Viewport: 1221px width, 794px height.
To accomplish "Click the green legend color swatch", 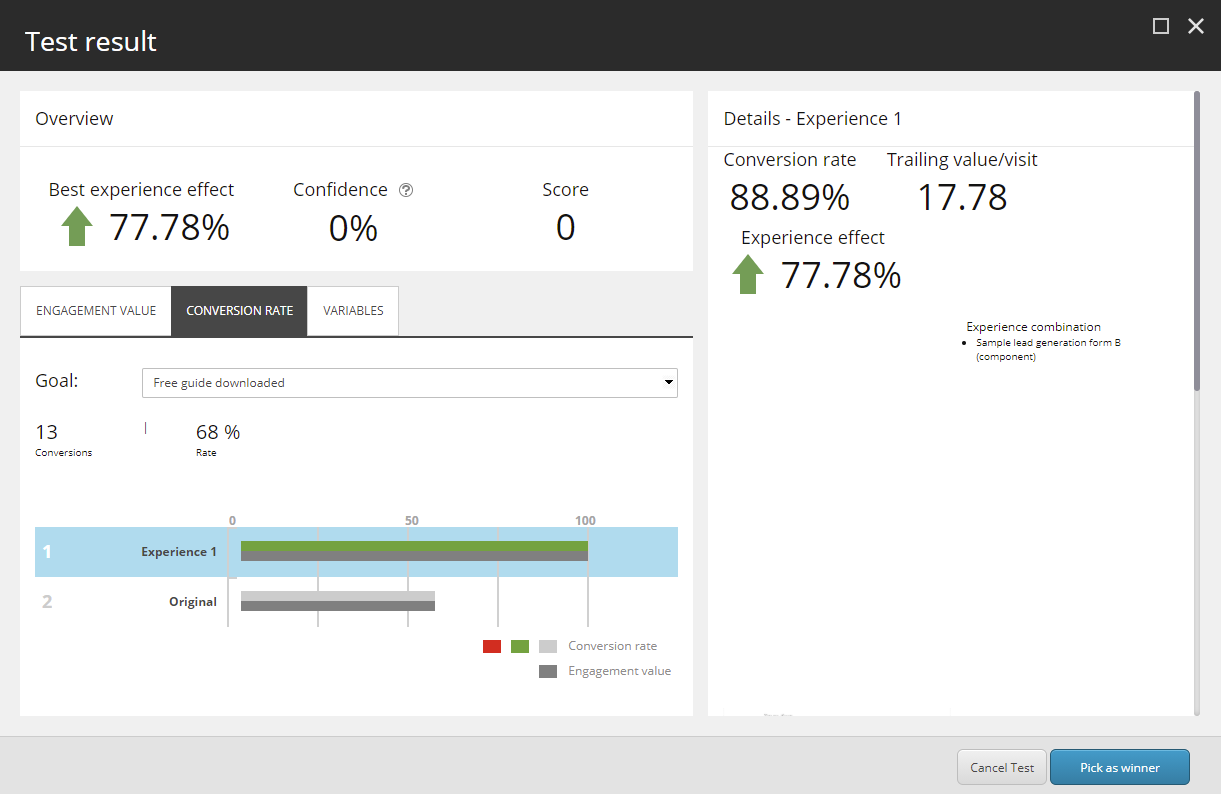I will pyautogui.click(x=520, y=646).
